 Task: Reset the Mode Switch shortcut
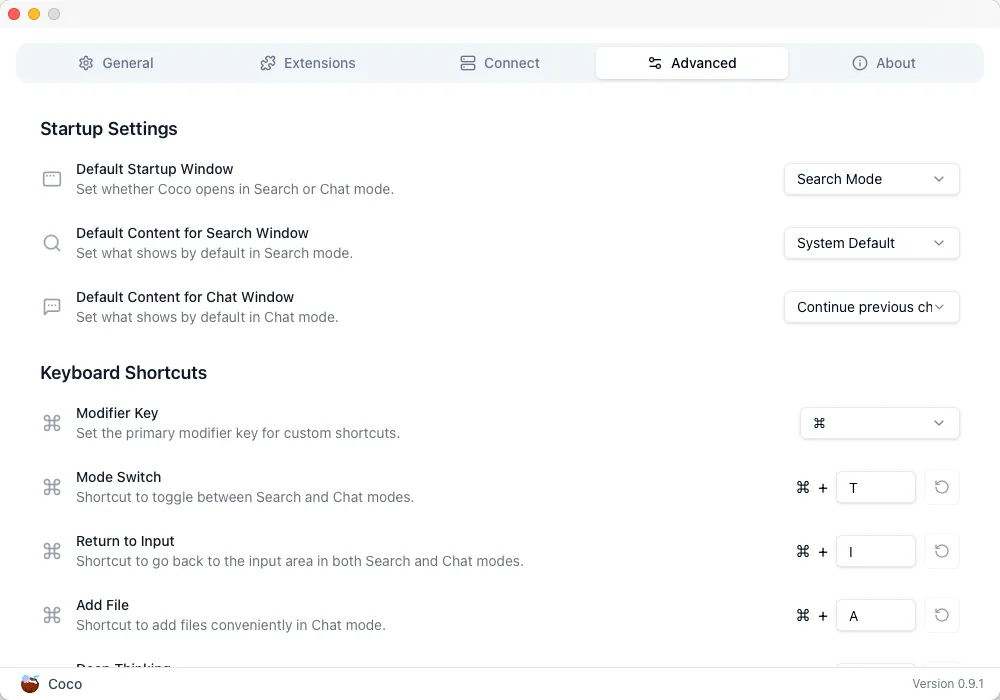coord(941,487)
